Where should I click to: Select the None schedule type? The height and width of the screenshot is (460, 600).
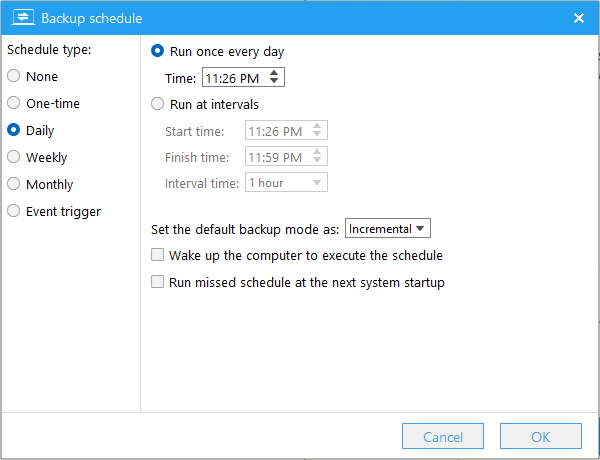(14, 77)
